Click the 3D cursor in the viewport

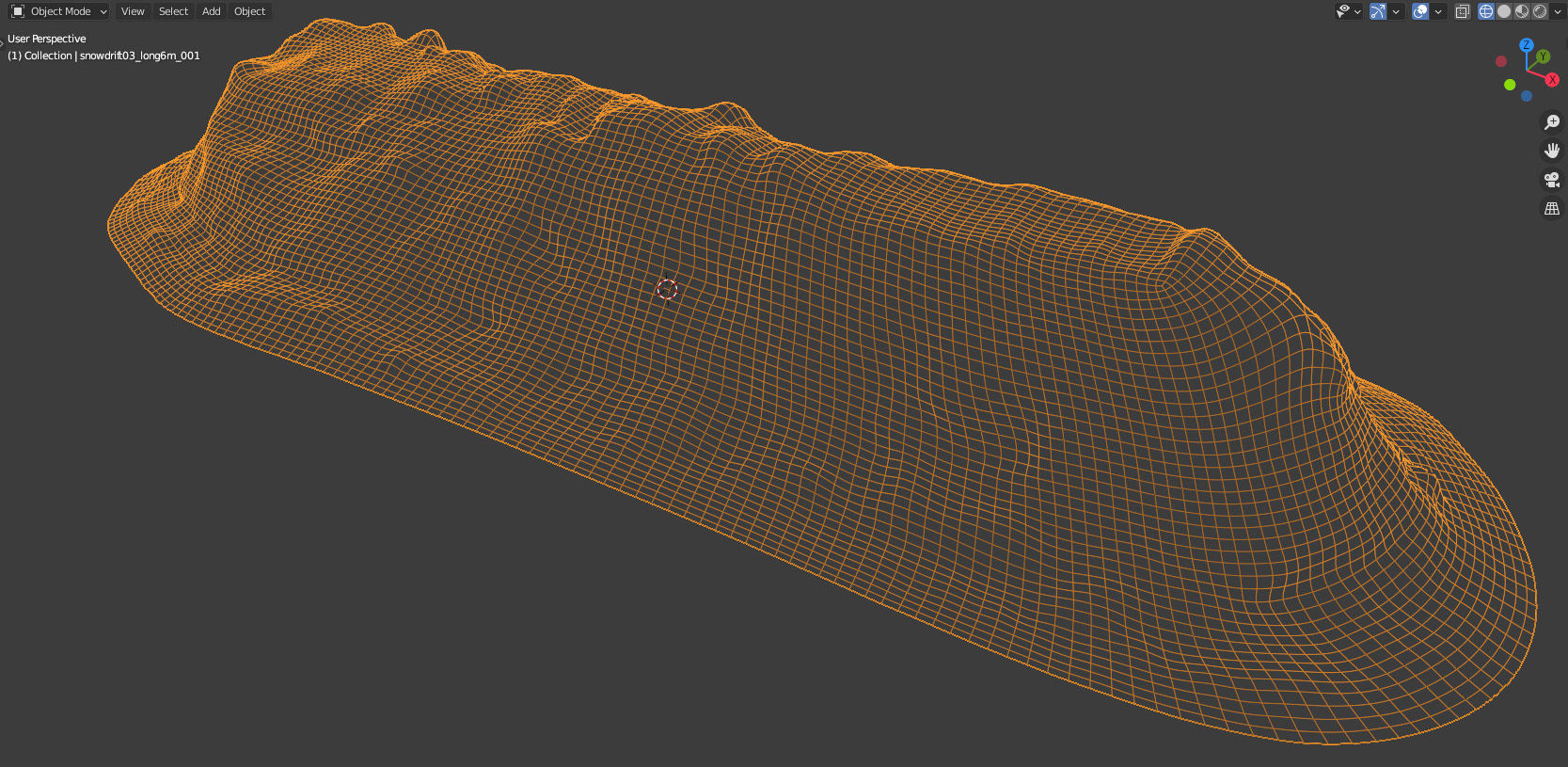pyautogui.click(x=667, y=289)
